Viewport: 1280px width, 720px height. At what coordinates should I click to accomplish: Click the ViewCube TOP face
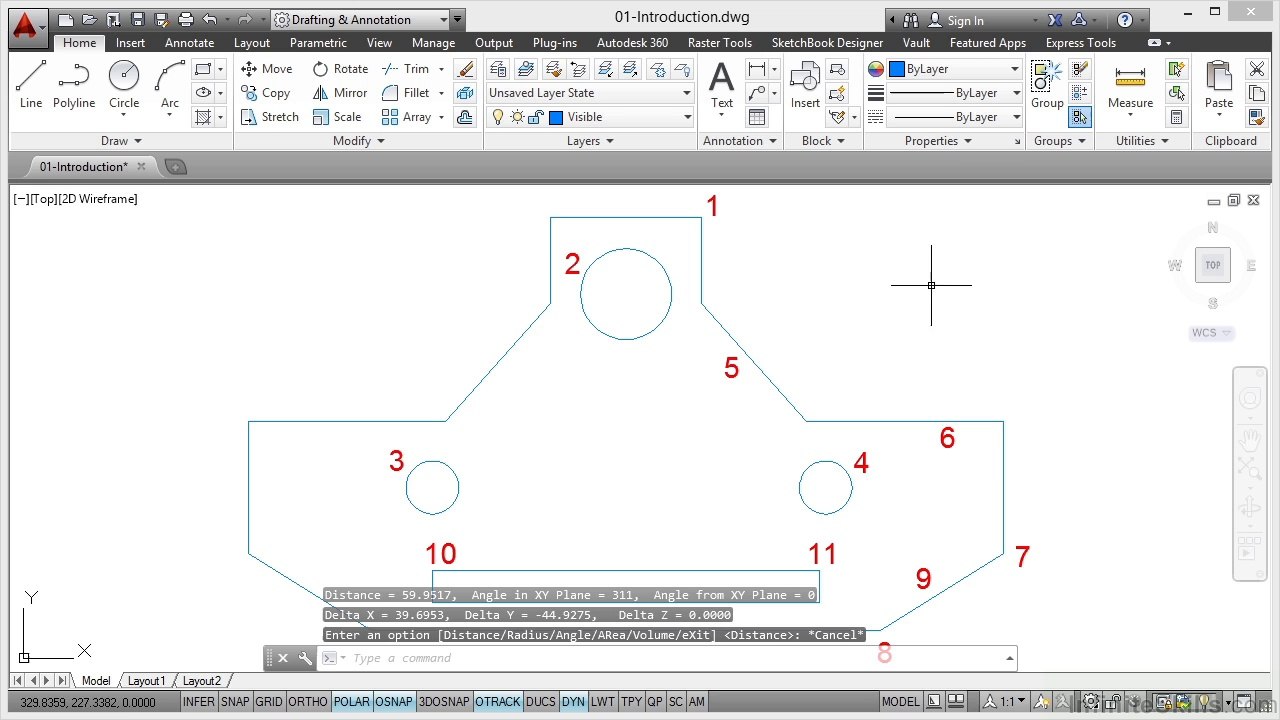point(1213,265)
